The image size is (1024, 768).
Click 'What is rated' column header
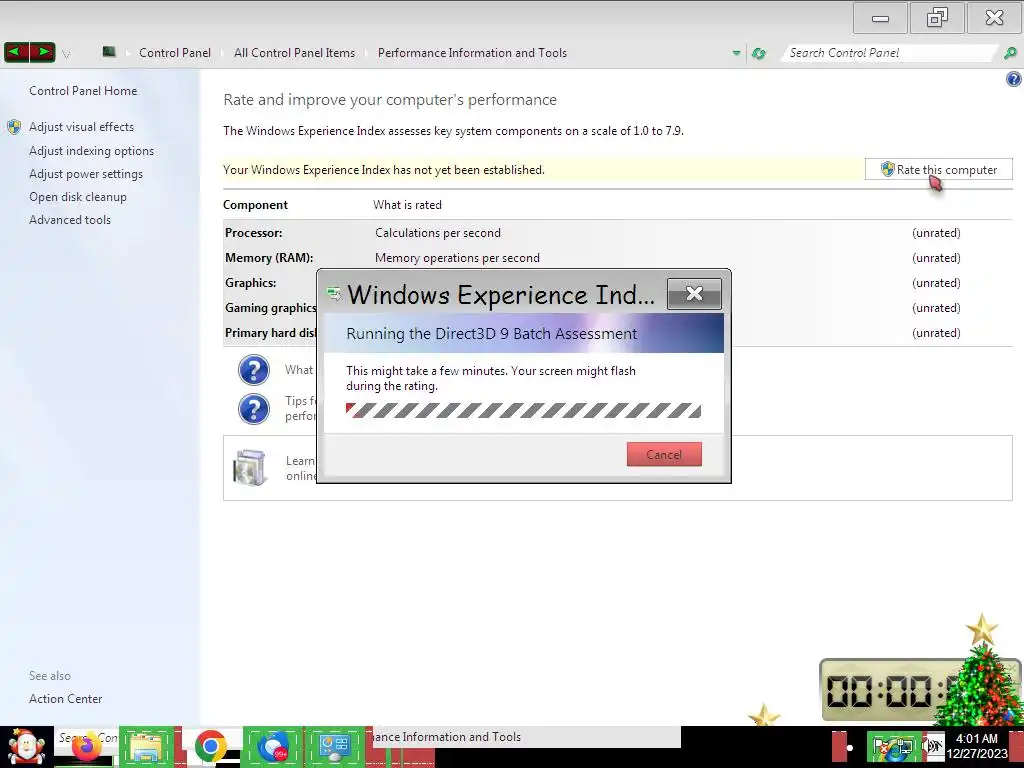pyautogui.click(x=407, y=205)
